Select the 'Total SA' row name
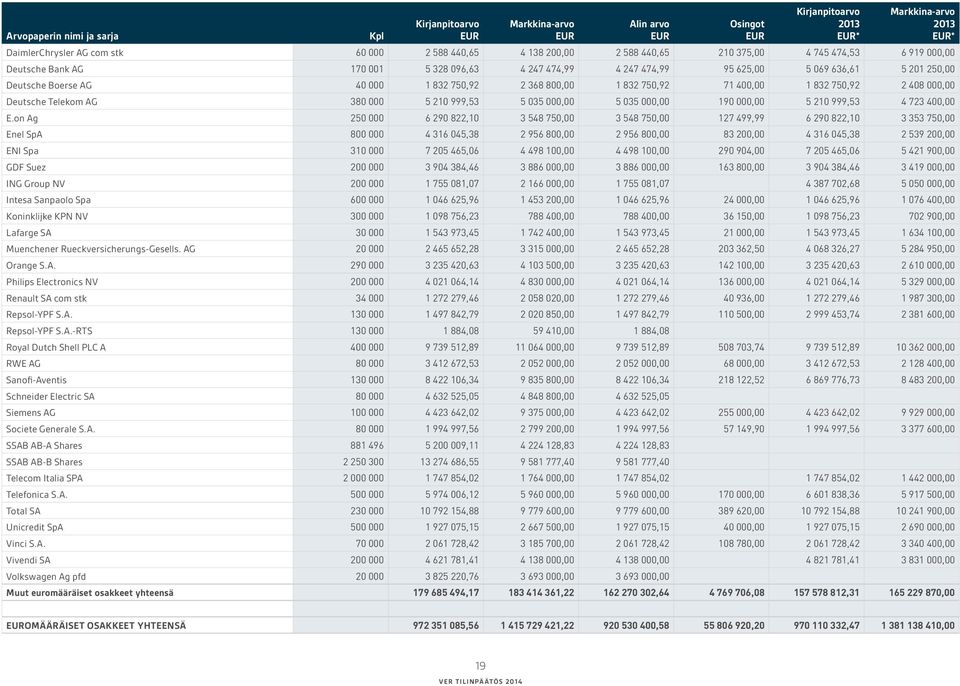This screenshot has width=960, height=686. pos(23,511)
